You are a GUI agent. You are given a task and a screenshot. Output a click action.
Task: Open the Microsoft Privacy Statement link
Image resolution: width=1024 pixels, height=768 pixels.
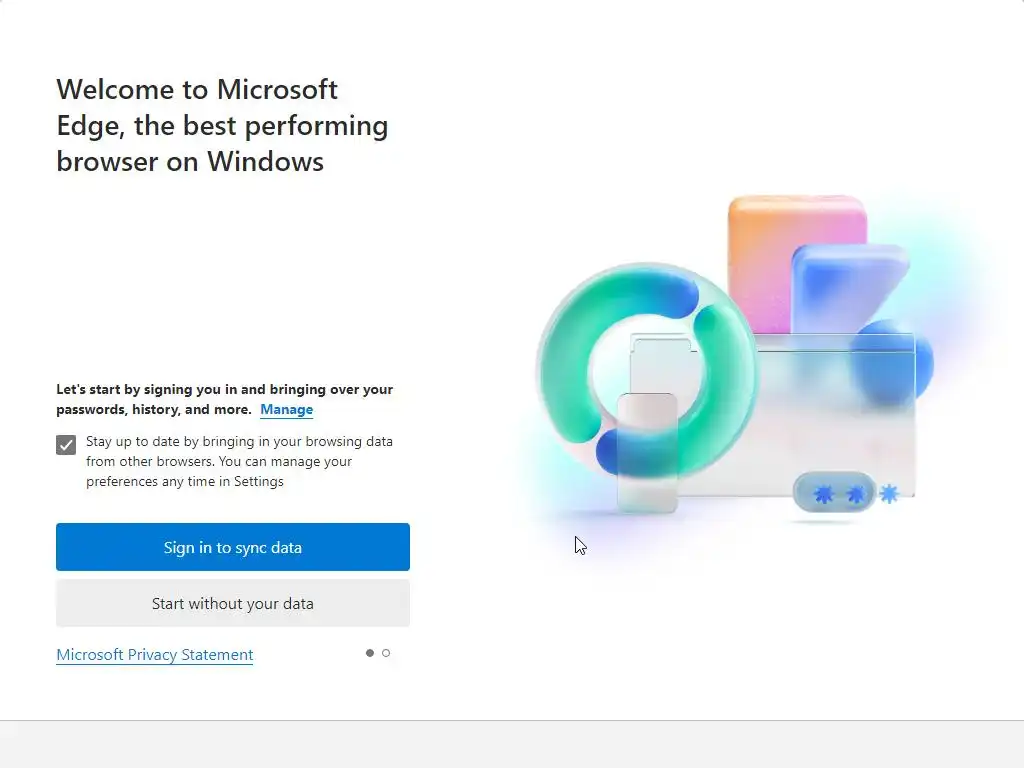[x=154, y=655]
